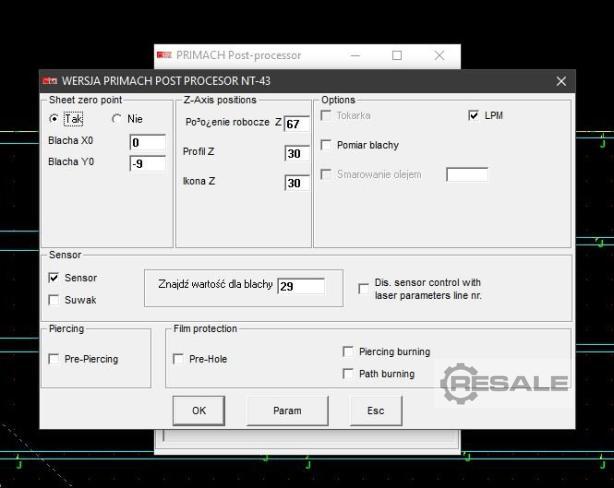Close the WERSJA PRIMACH POST PROCESOR dialog

coord(561,81)
